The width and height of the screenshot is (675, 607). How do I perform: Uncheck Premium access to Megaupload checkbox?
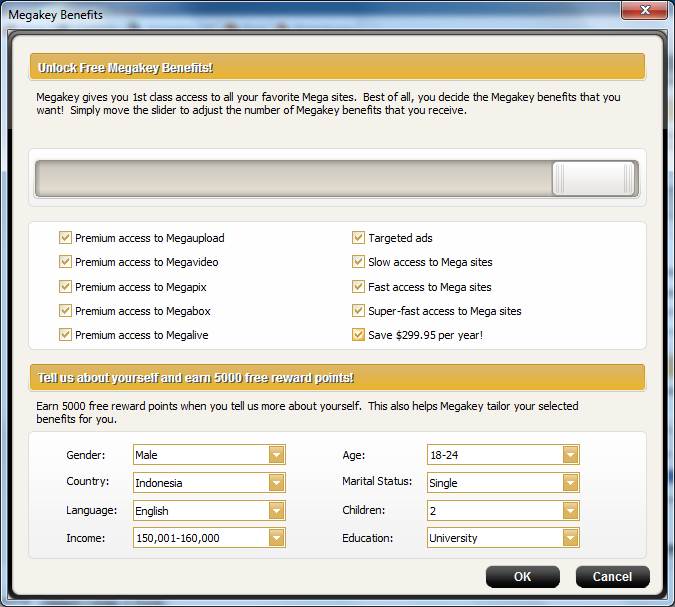point(65,237)
